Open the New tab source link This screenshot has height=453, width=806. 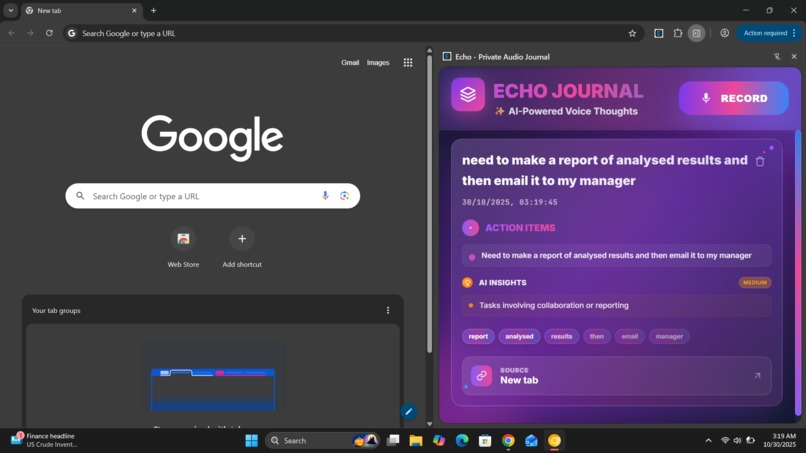[x=616, y=376]
